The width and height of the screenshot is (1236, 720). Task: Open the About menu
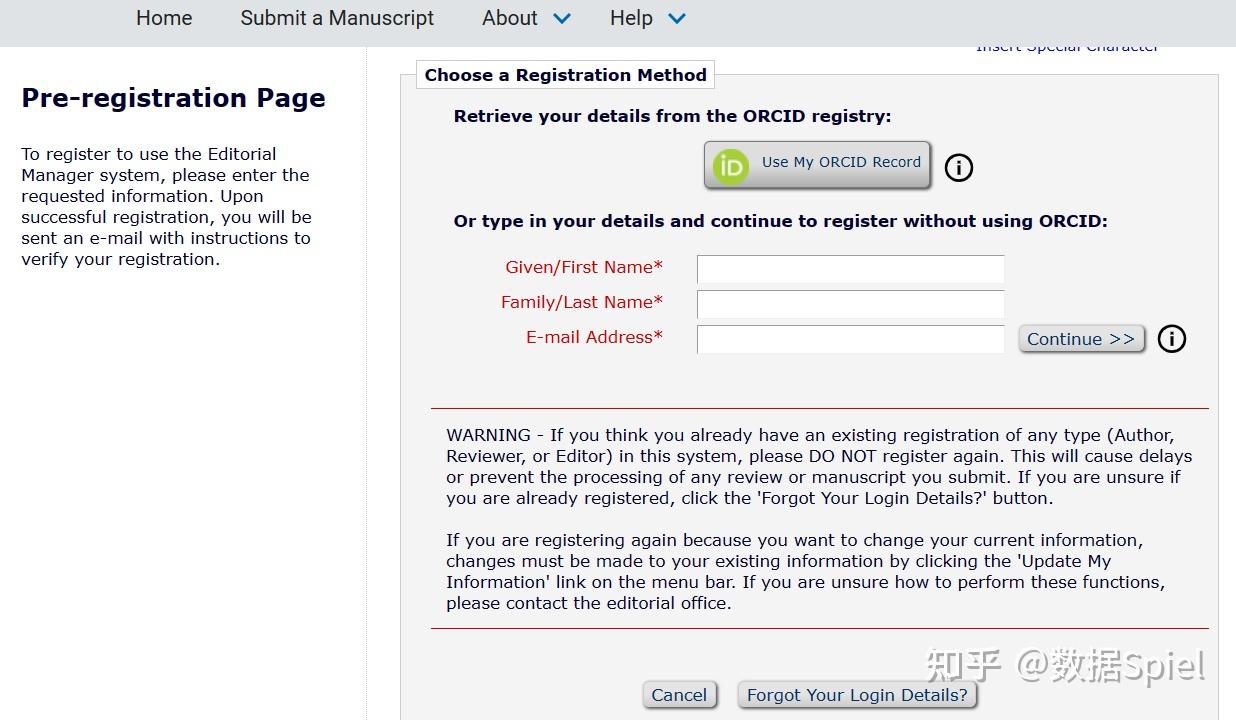[510, 18]
